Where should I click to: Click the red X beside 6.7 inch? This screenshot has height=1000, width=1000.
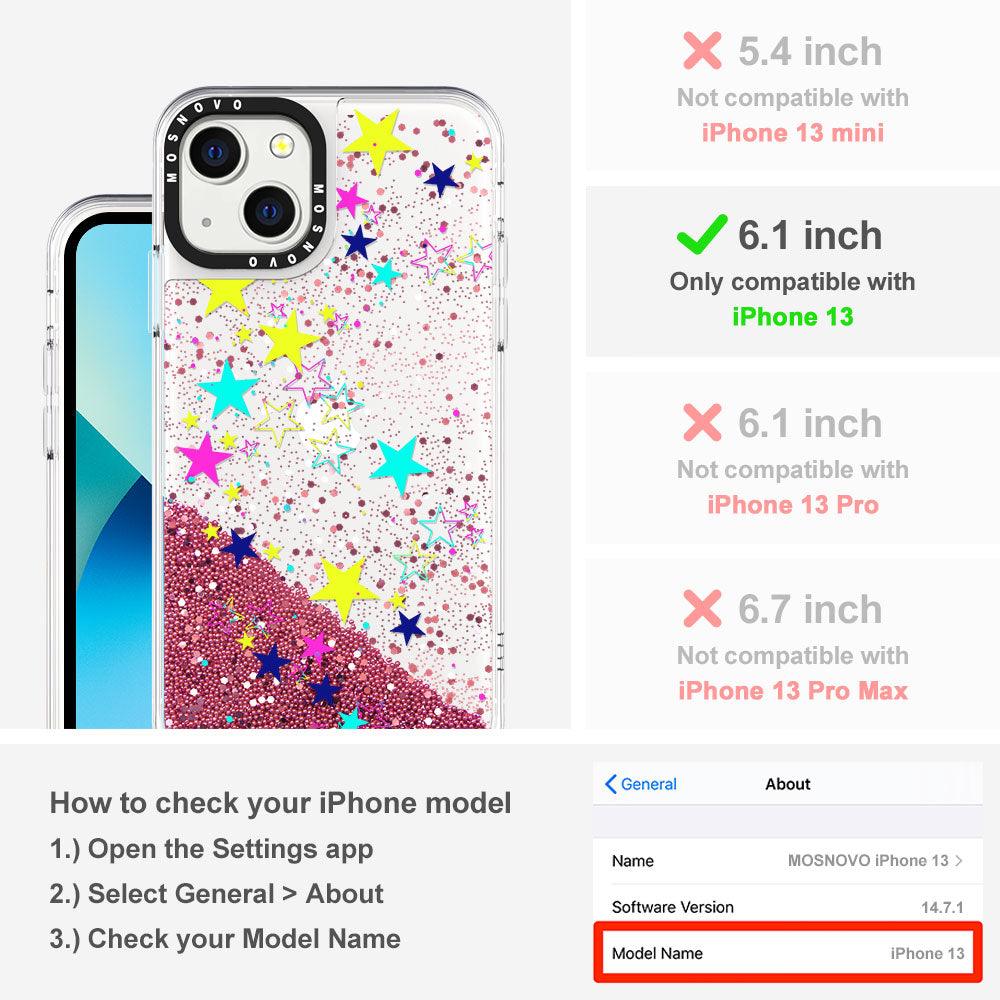(702, 608)
